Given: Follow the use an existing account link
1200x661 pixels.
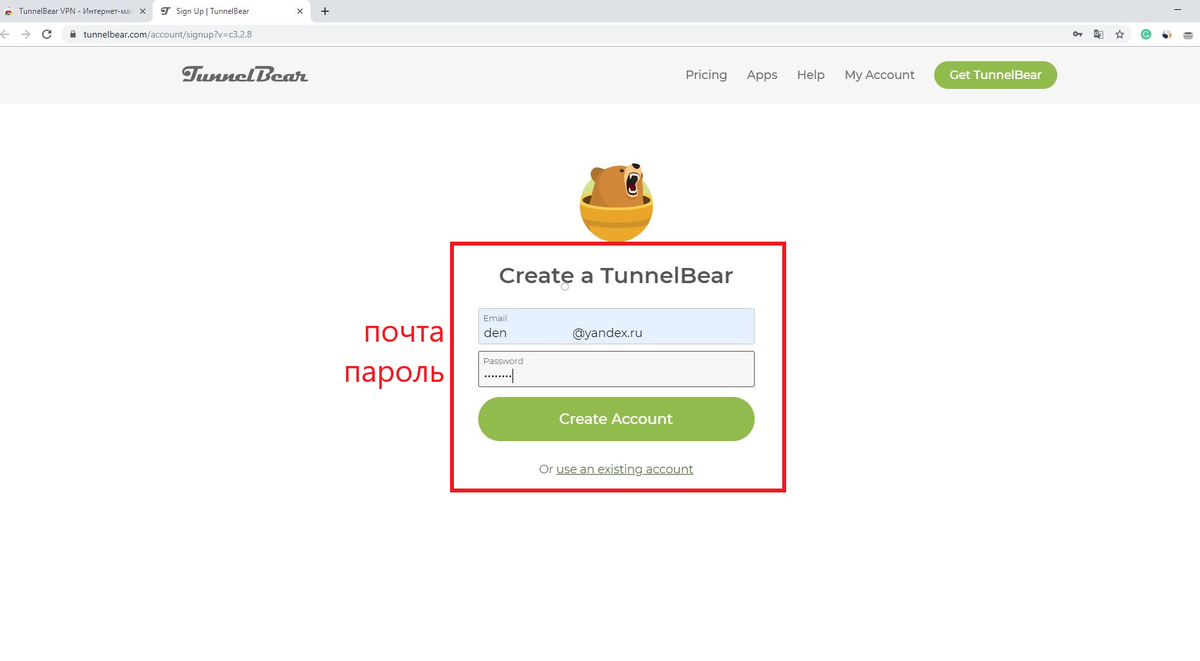Looking at the screenshot, I should (625, 469).
